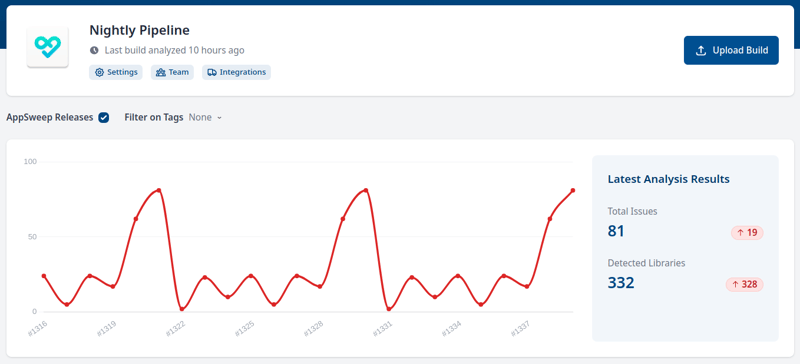Screen dimensions: 800x364
Task: Click the up-arrow badge showing 328 libraries
Action: tap(744, 284)
